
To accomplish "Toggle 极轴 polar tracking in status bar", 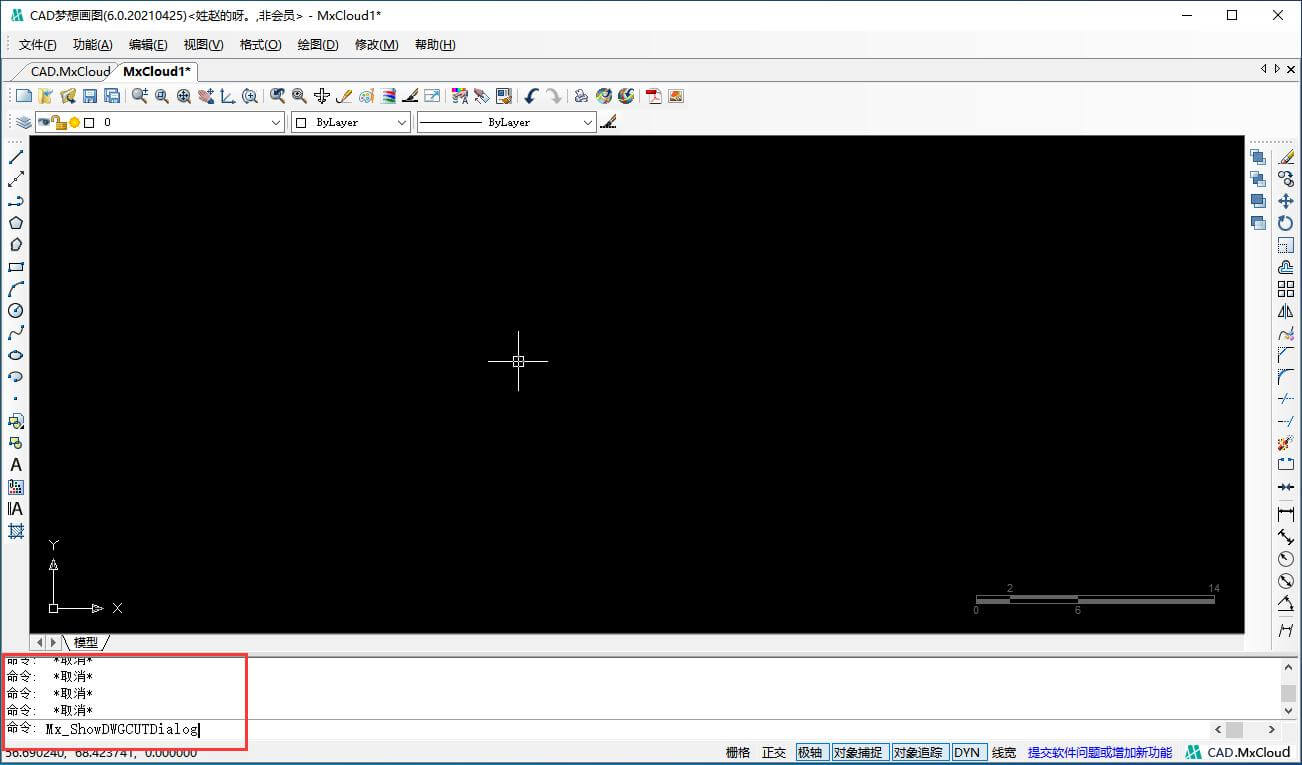I will point(810,752).
